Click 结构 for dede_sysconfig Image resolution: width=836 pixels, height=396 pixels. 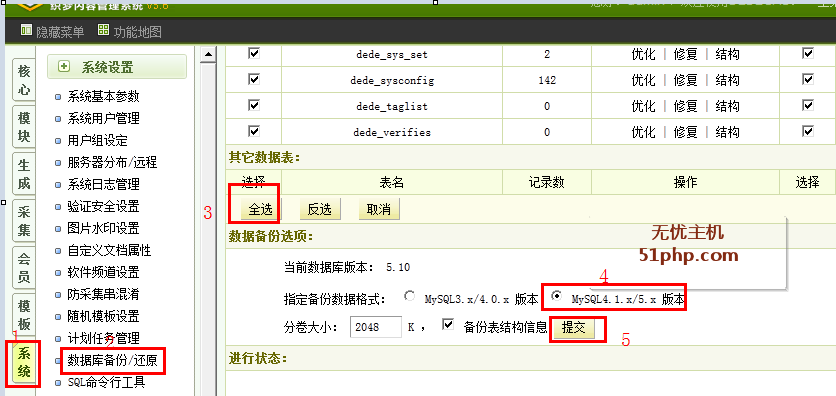(x=727, y=80)
